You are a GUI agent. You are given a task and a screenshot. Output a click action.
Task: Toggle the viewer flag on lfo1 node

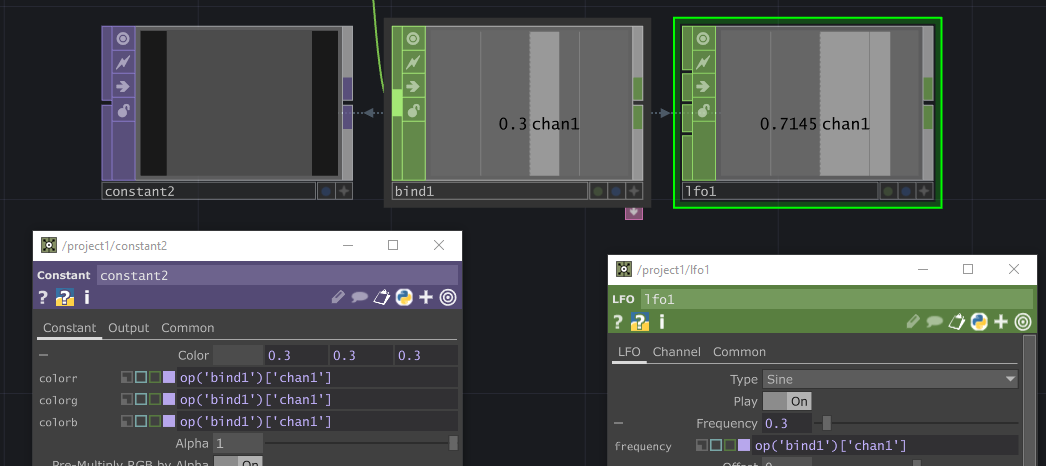(704, 39)
